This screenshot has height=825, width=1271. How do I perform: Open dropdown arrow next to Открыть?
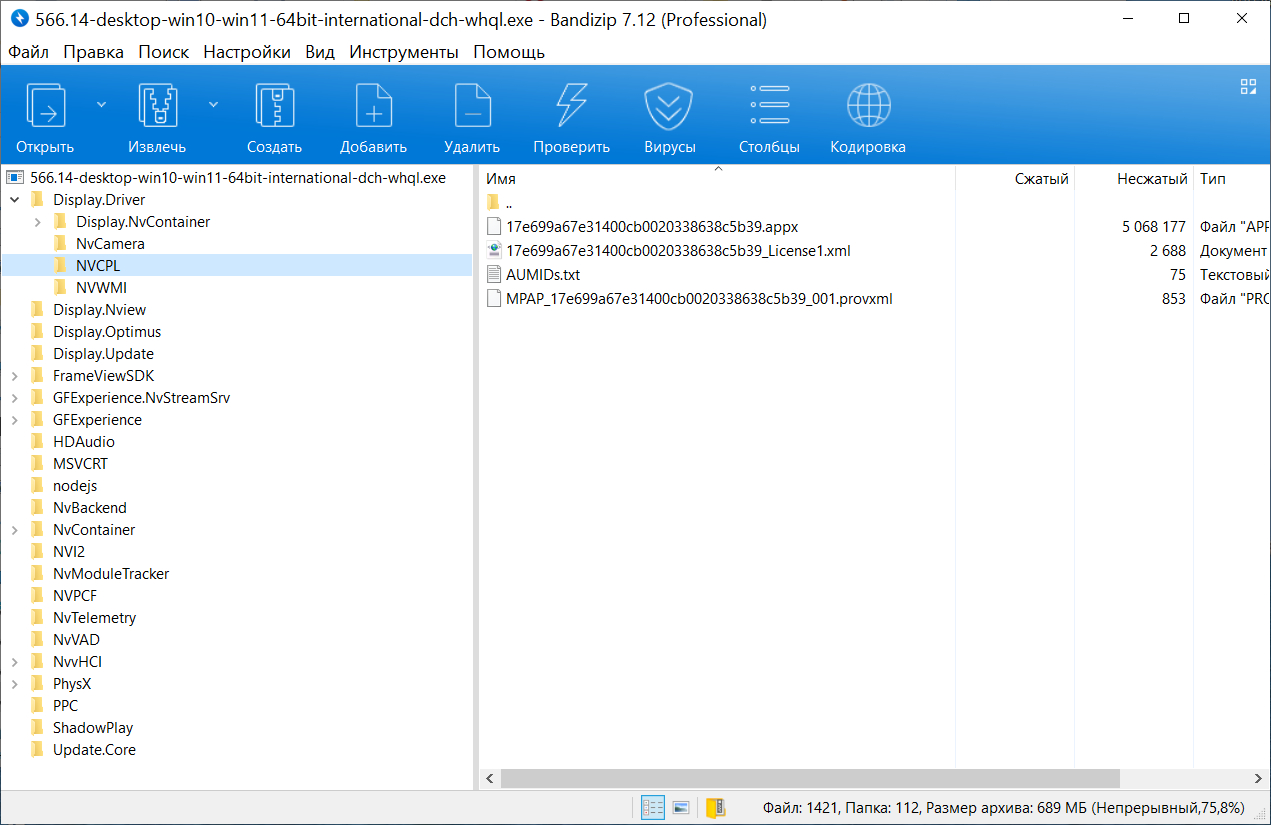(101, 103)
